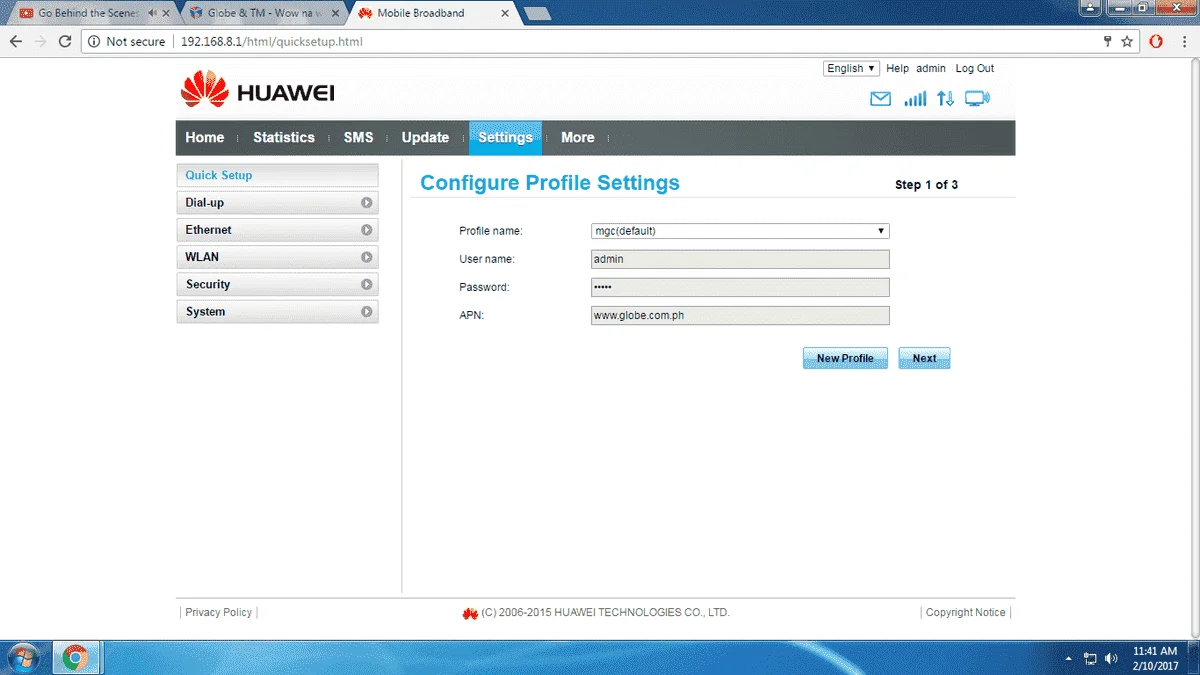
Task: Check the signal strength bars icon
Action: 915,99
